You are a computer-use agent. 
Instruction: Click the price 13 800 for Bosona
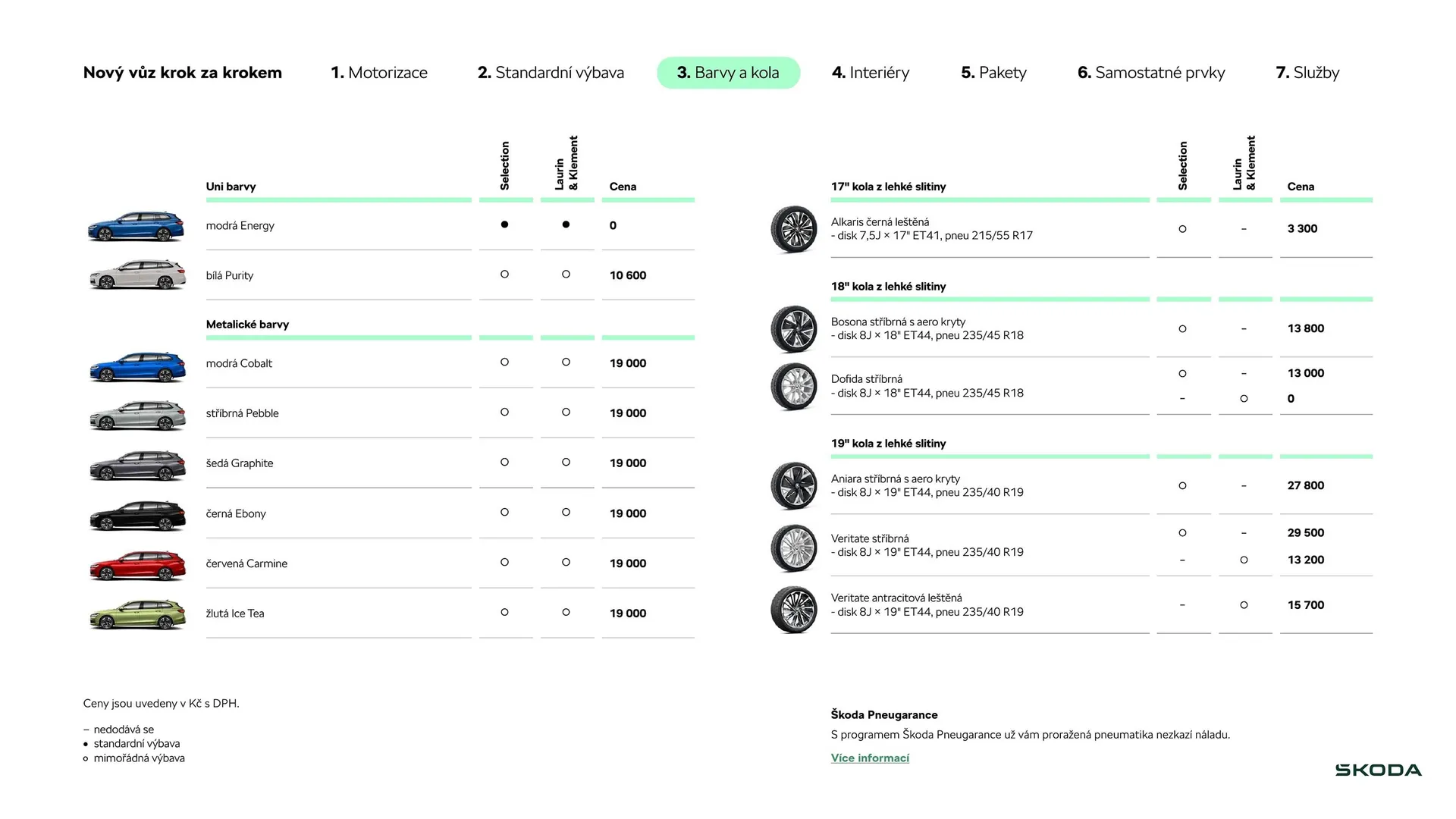coord(1306,328)
